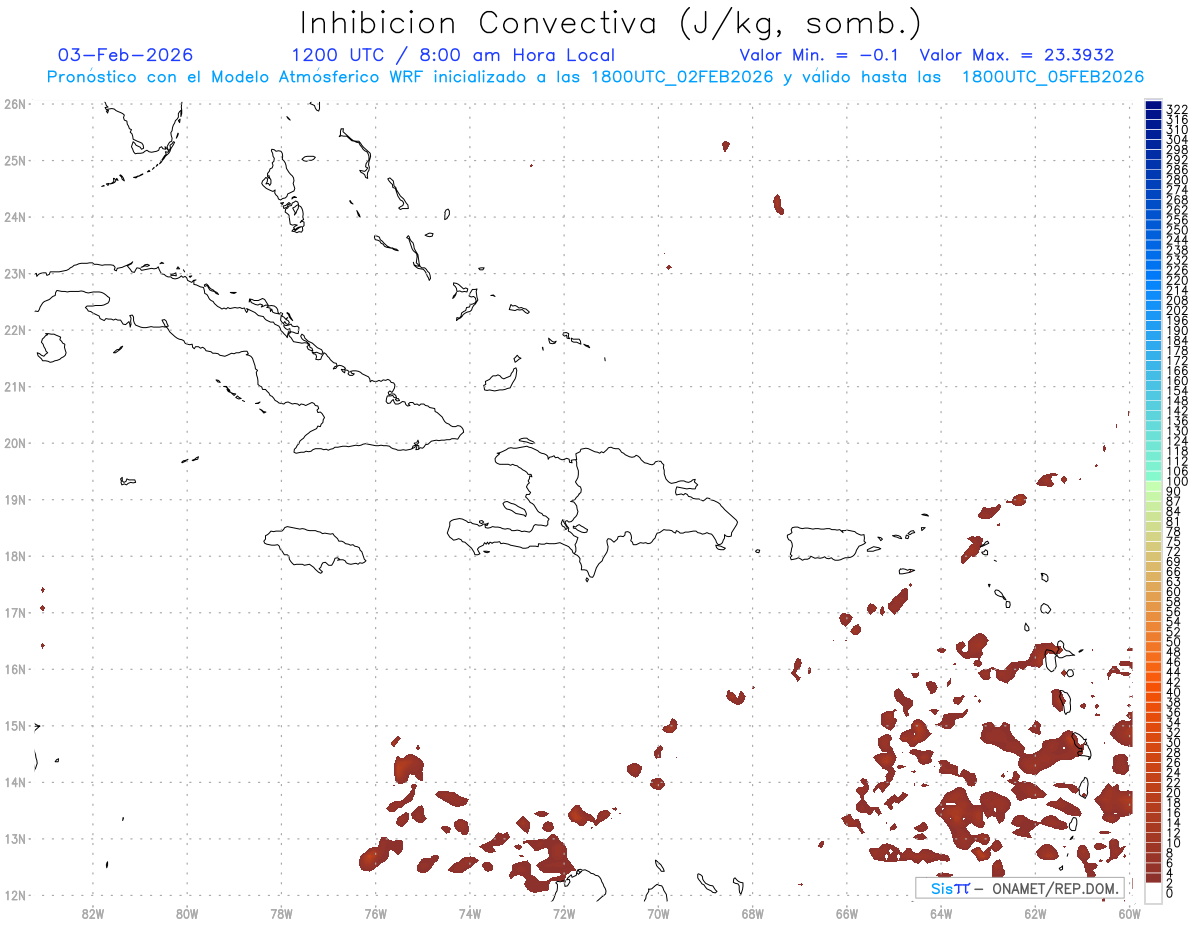The width and height of the screenshot is (1200, 927).
Task: Click the "Valor Max. = 23.3932" text
Action: (x=1017, y=55)
